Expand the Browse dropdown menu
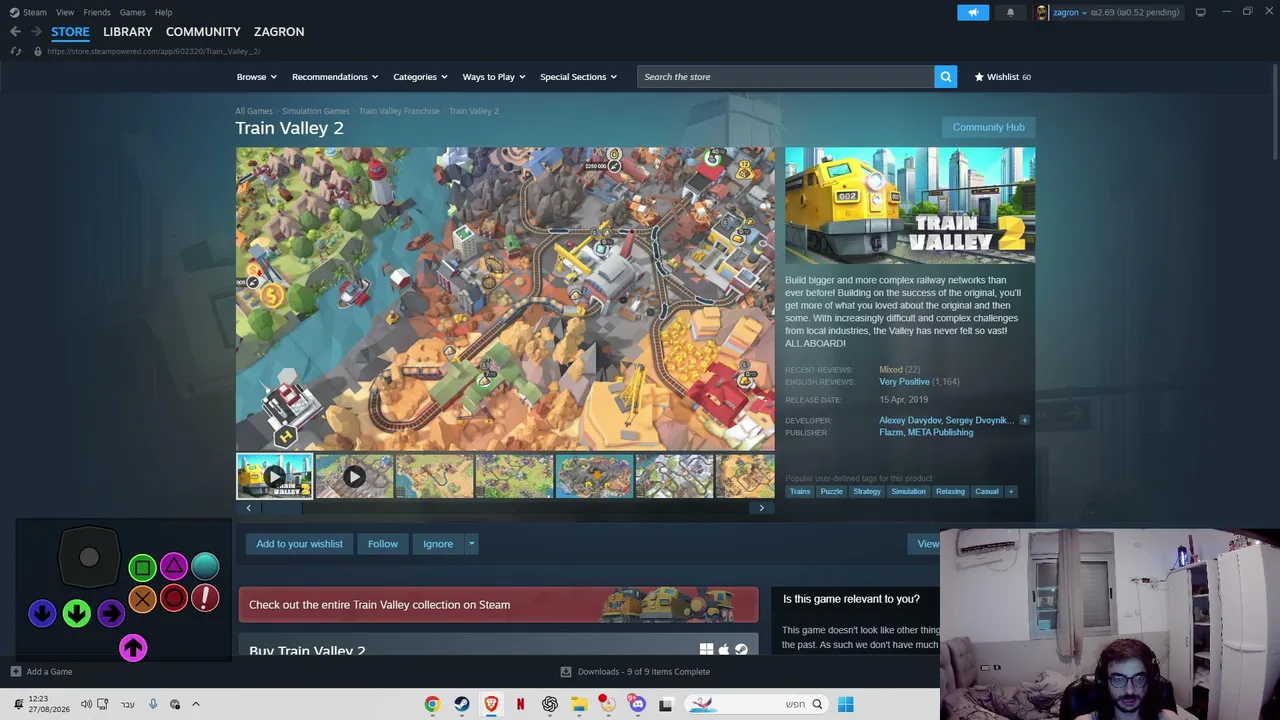Screen dimensions: 1280x720 click(255, 77)
